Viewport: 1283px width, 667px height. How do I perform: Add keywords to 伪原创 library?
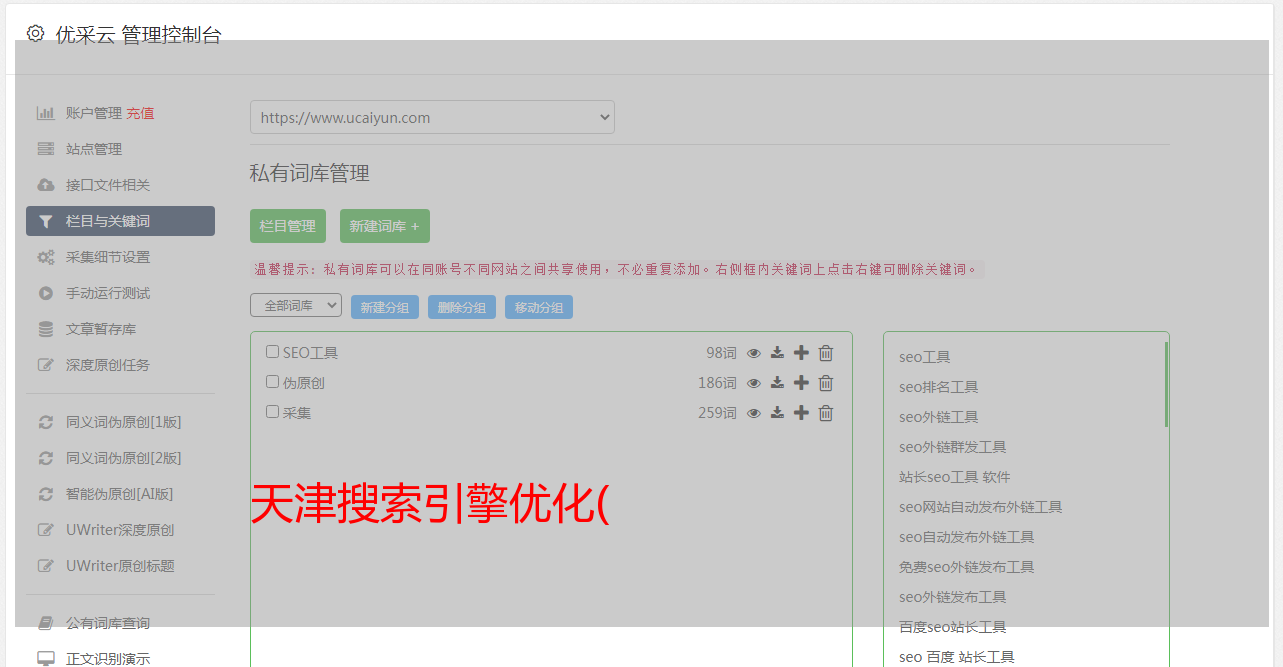[x=801, y=383]
